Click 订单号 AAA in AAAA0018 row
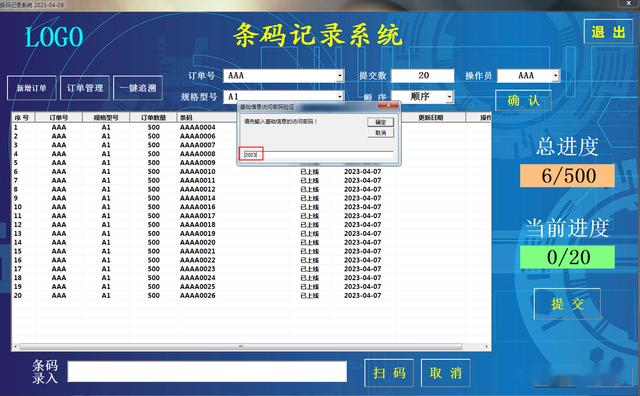This screenshot has width=640, height=396. (59, 225)
